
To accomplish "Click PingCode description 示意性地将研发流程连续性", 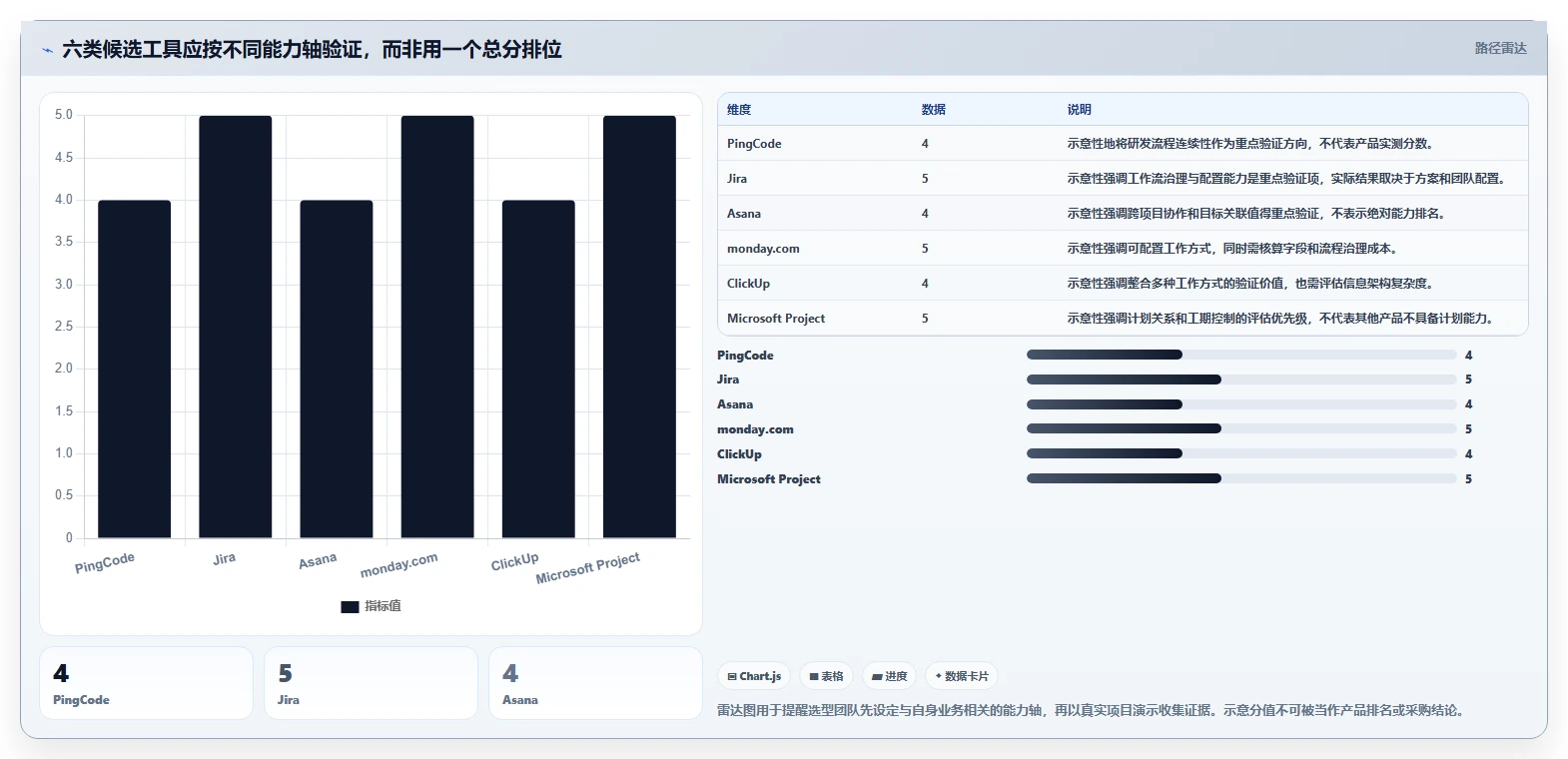I will tap(1252, 144).
